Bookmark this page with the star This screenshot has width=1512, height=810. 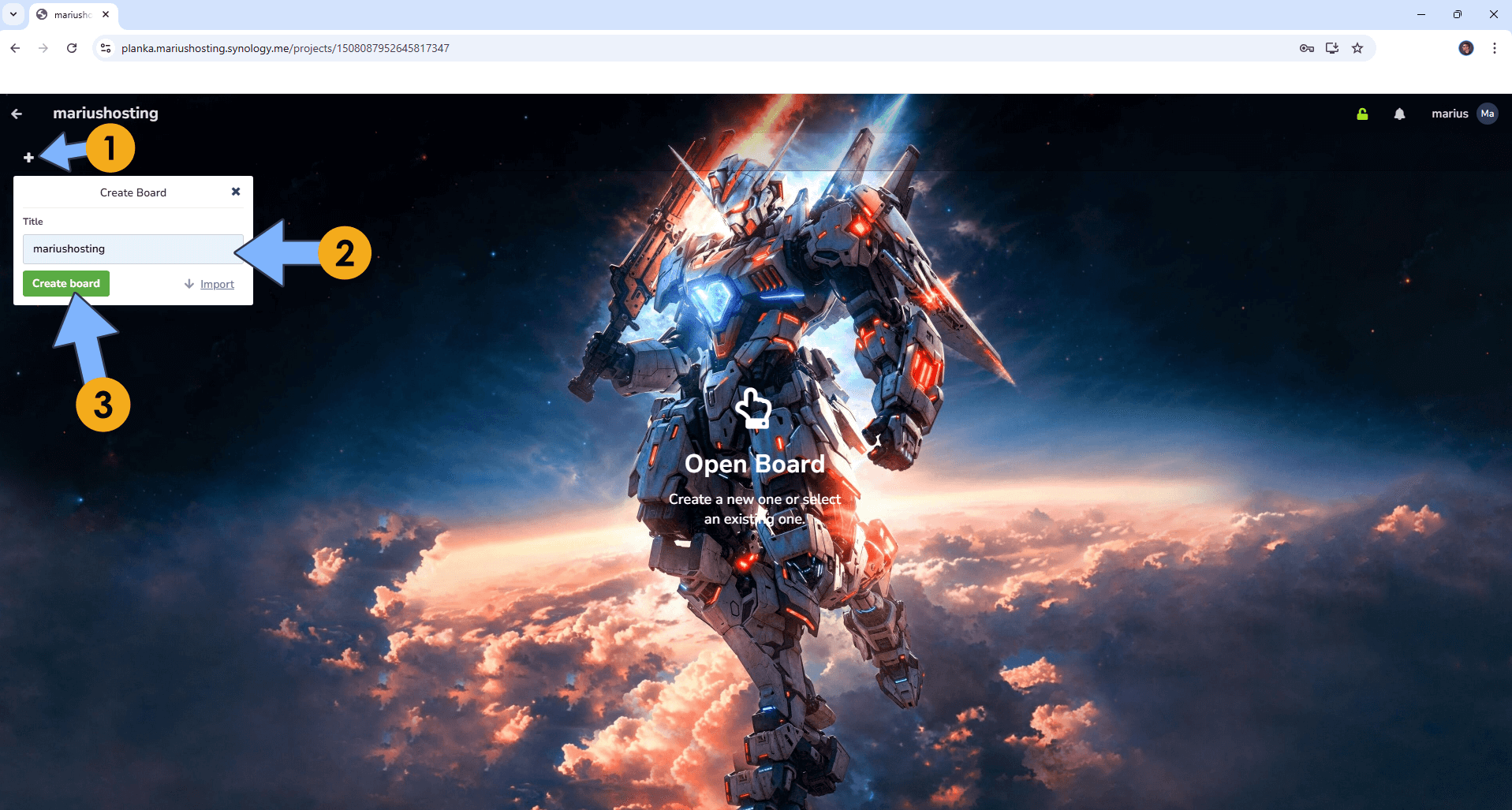[x=1357, y=48]
